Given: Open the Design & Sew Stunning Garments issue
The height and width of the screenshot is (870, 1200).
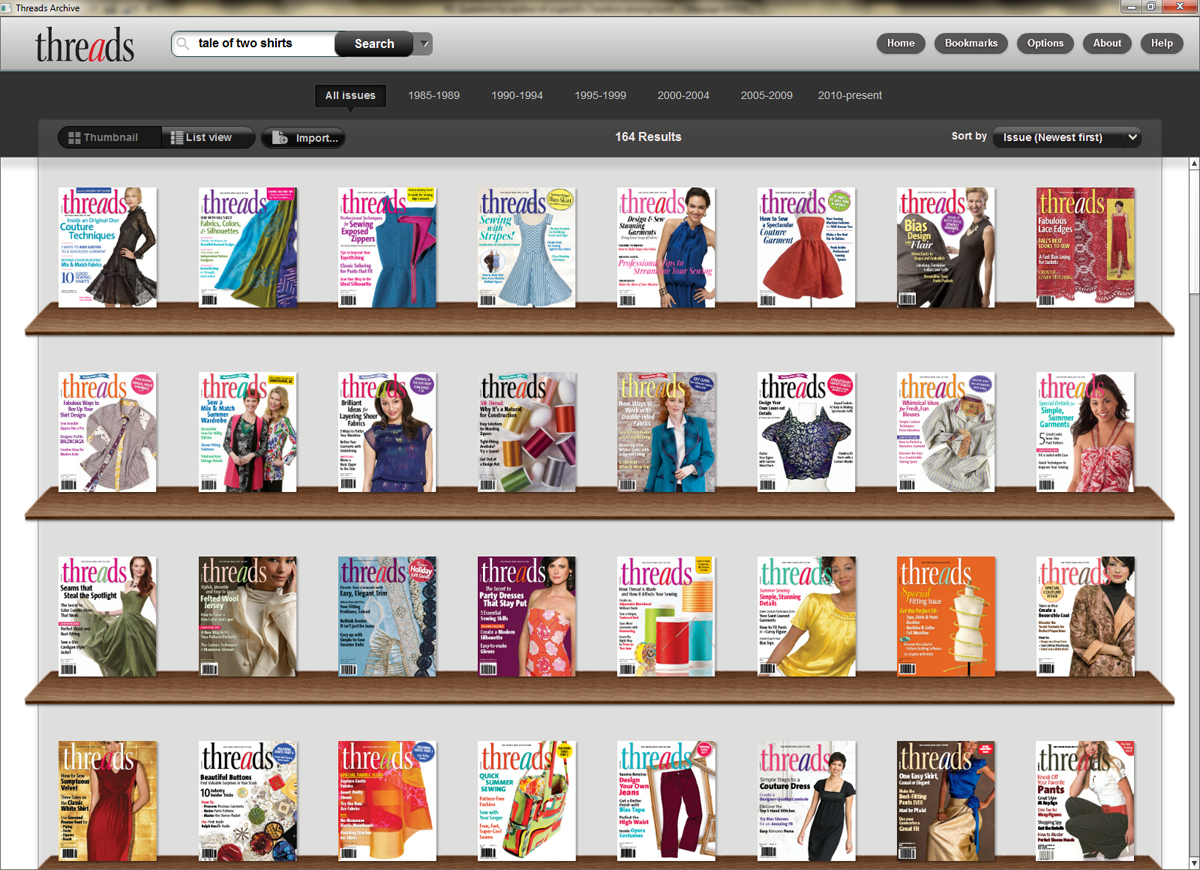Looking at the screenshot, I should pos(667,247).
